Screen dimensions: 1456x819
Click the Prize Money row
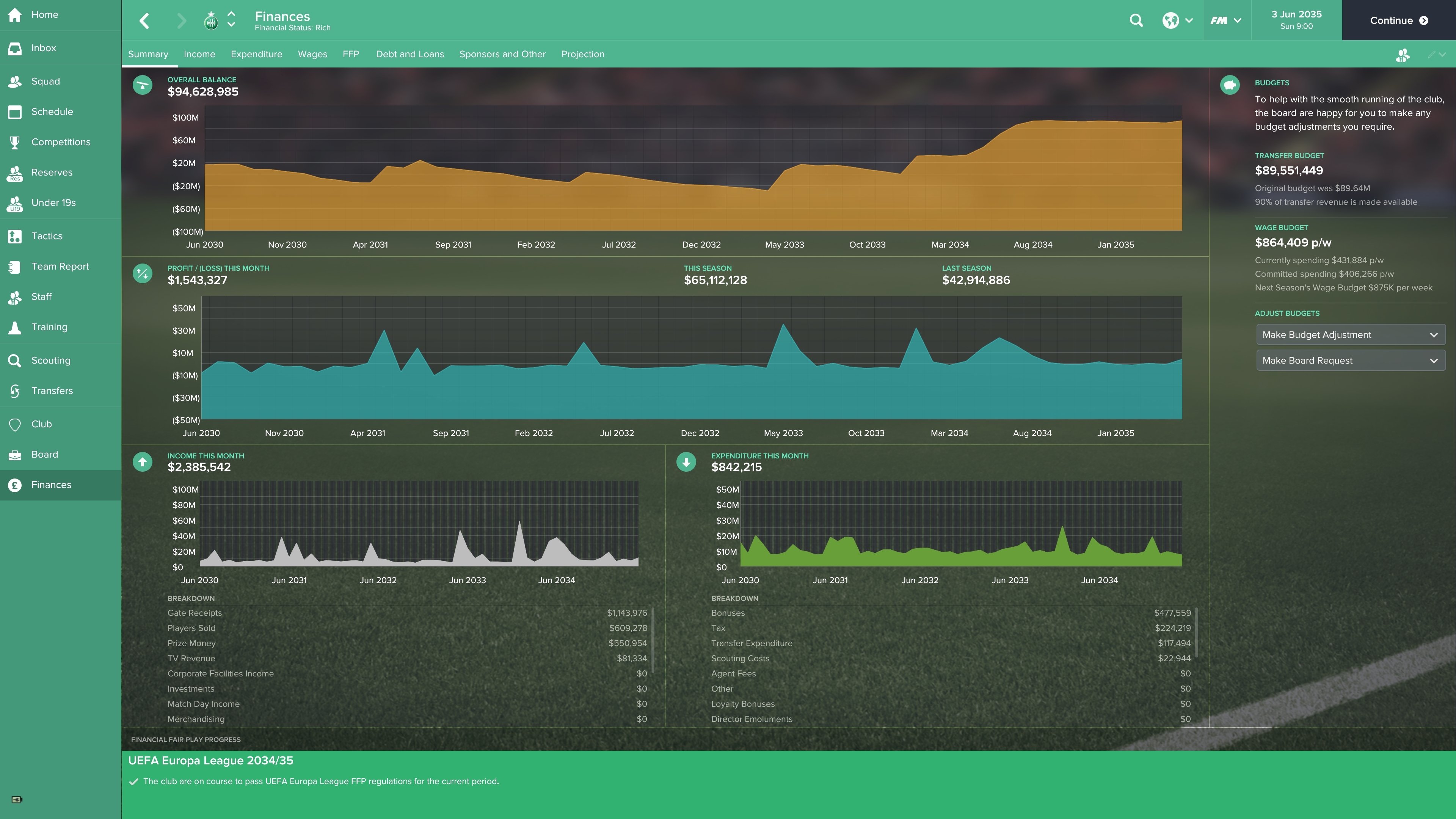407,644
